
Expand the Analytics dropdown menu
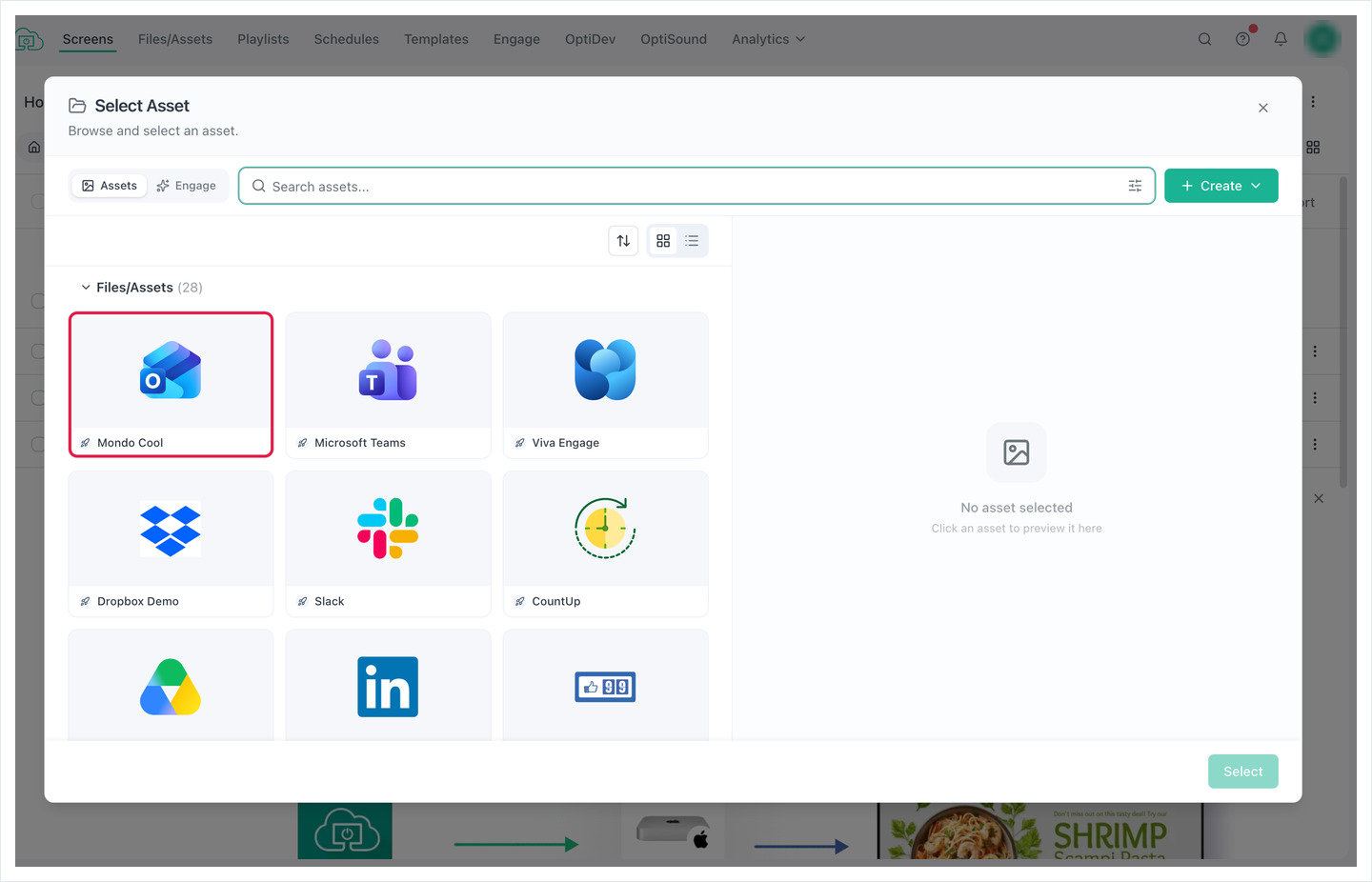pyautogui.click(x=768, y=39)
